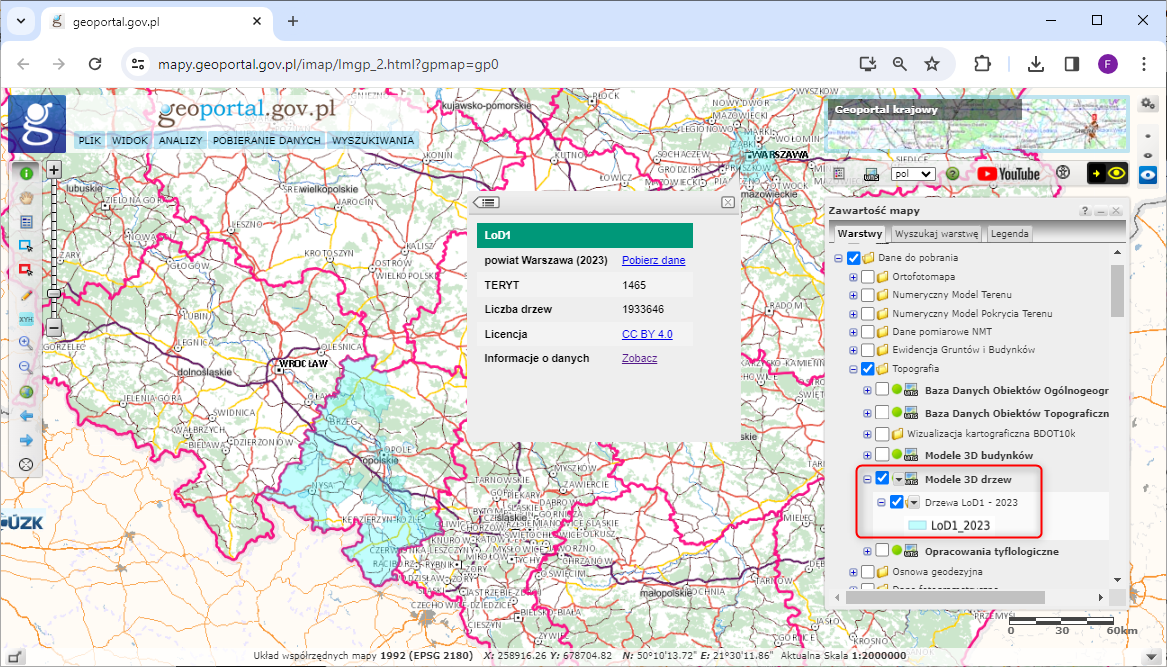The width and height of the screenshot is (1167, 667).
Task: Expand Modele 3D budynków node
Action: click(867, 454)
